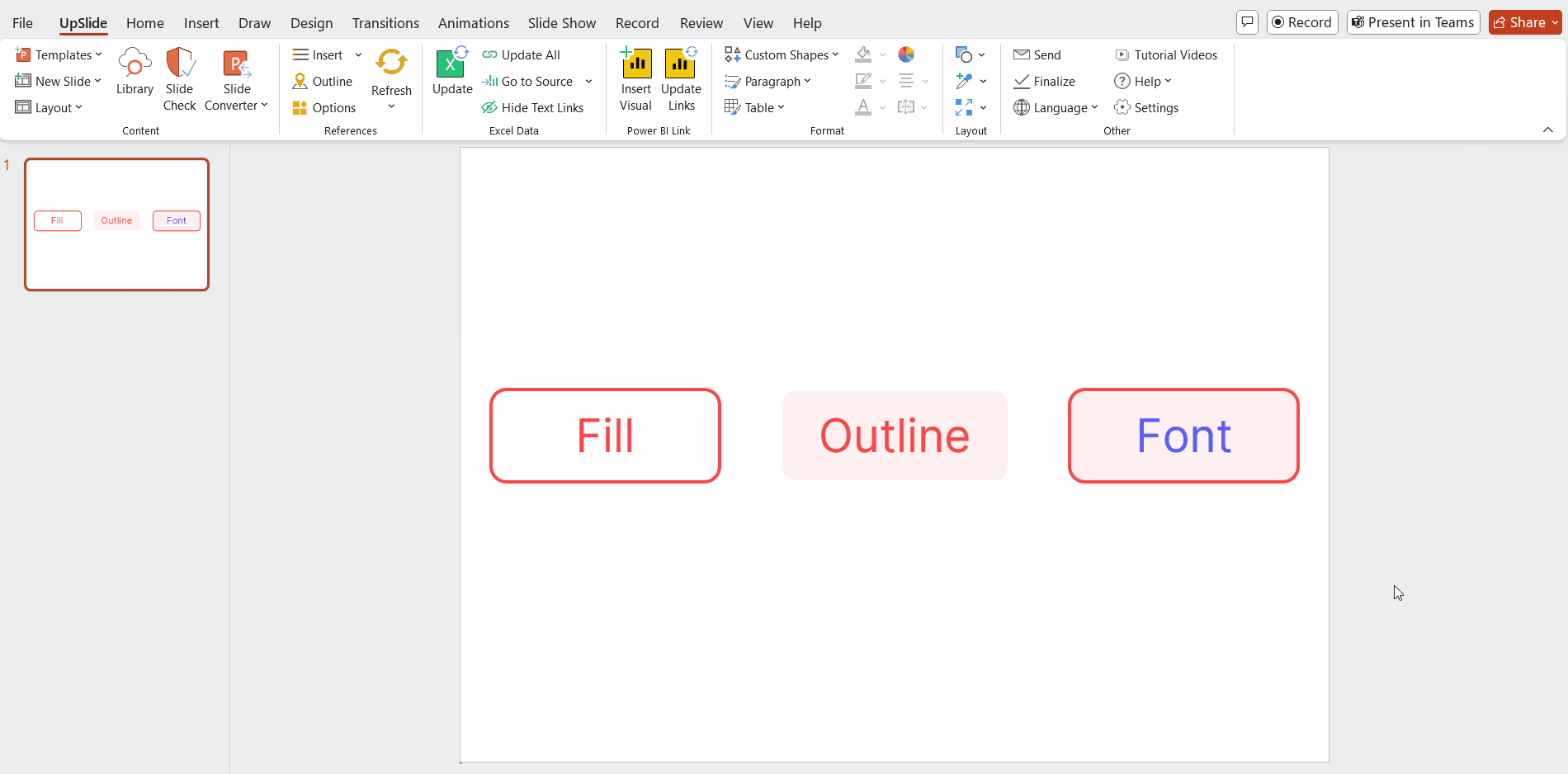The width and height of the screenshot is (1568, 774).
Task: Switch to the Design tab
Action: coord(312,23)
